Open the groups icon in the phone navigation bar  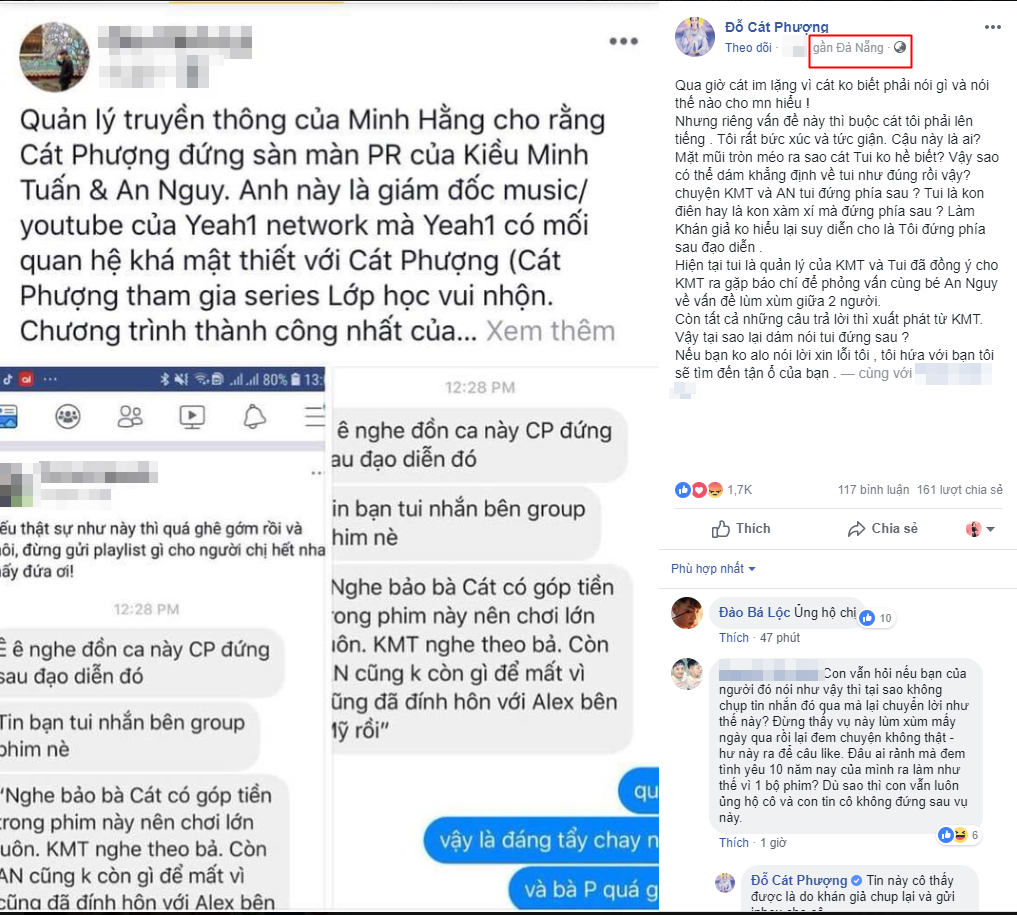[x=68, y=416]
